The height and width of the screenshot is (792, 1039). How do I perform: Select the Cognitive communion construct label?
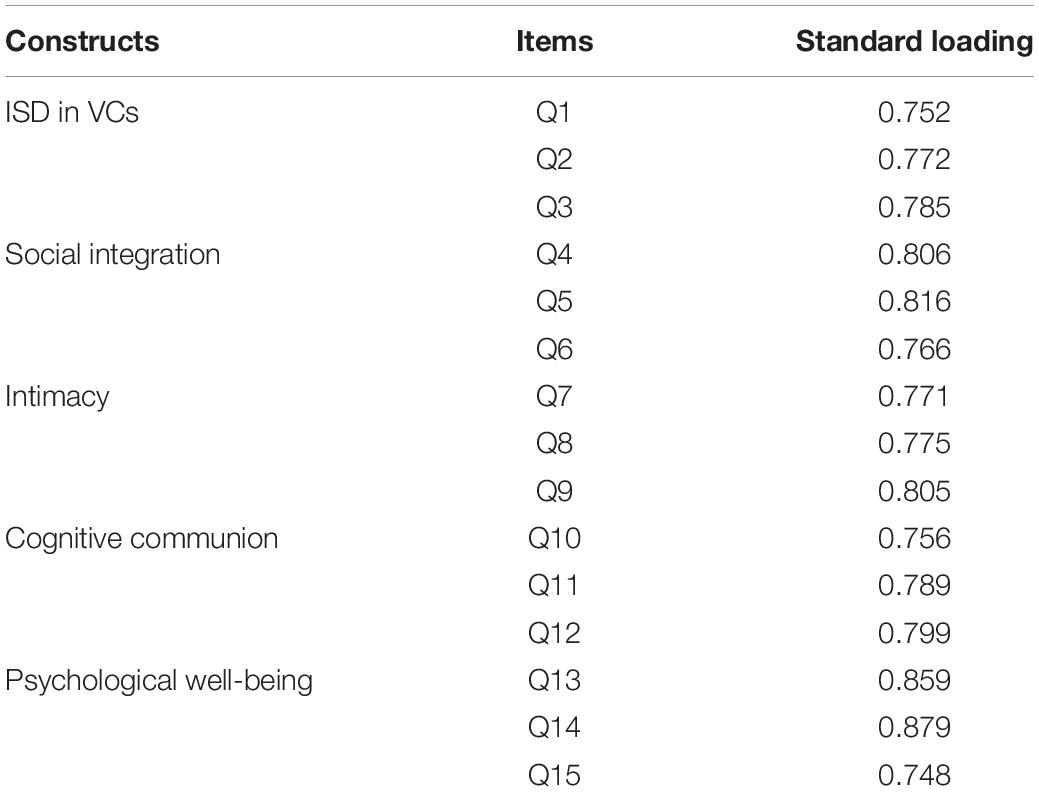[x=141, y=538]
